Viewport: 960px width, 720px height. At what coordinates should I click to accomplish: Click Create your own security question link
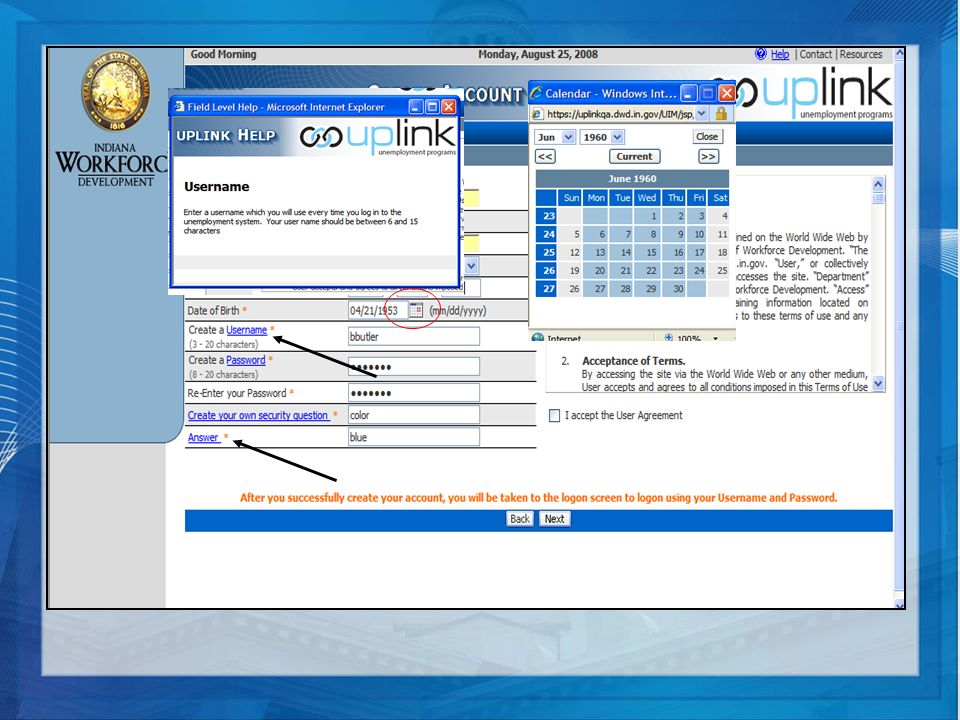point(258,415)
